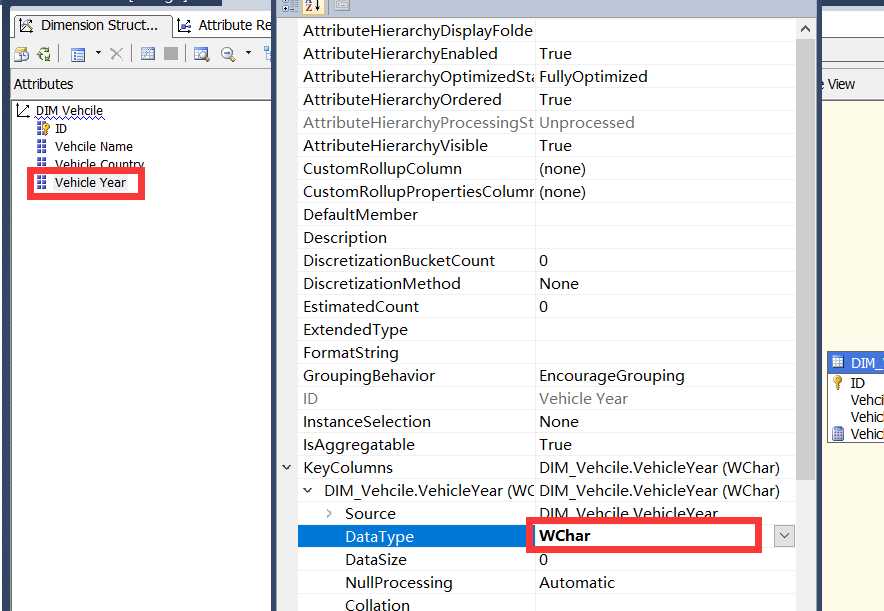884x611 pixels.
Task: Click the ID attribute key icon
Action: [x=43, y=129]
